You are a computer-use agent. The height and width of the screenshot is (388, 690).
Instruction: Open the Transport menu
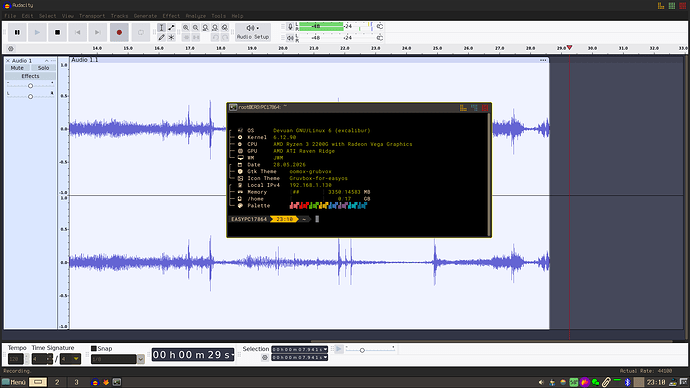coord(92,16)
